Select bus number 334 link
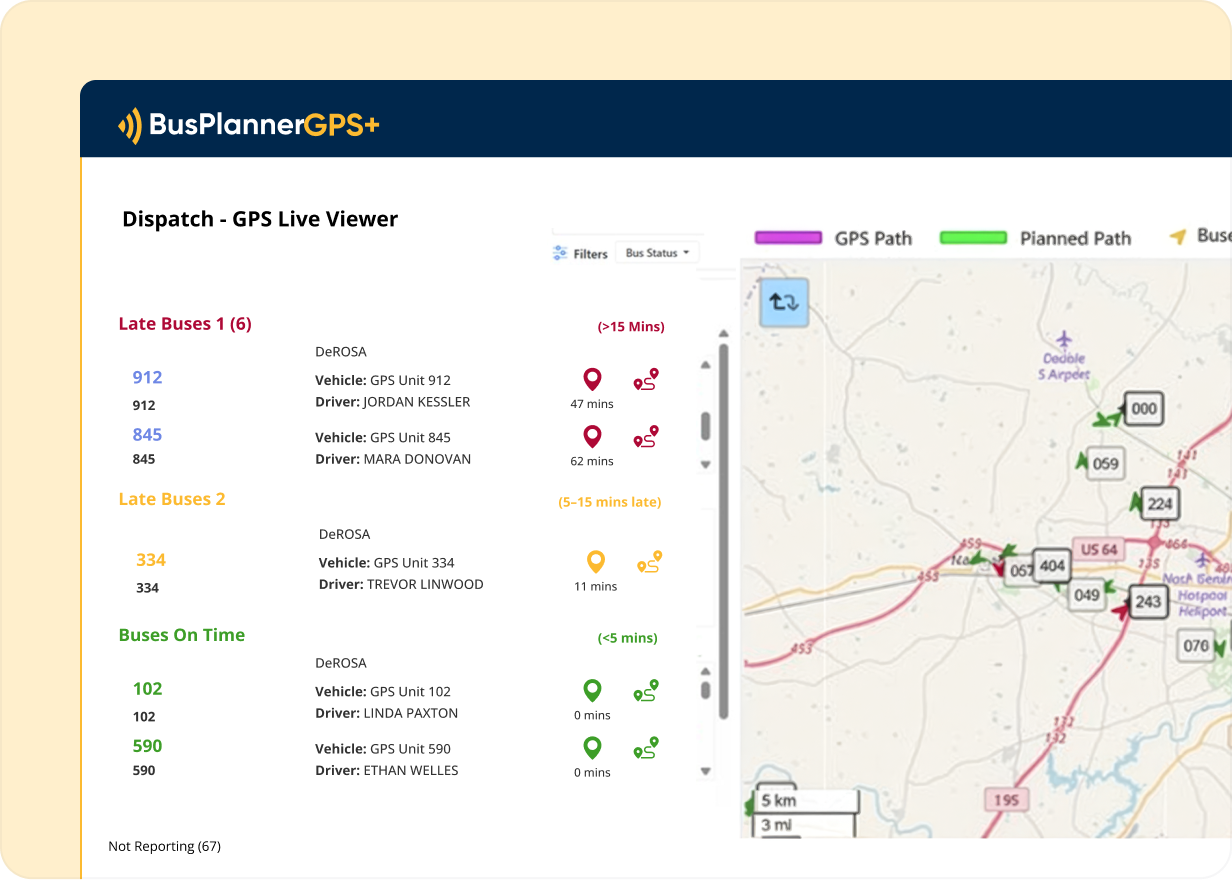Viewport: 1232px width, 880px height. click(x=151, y=560)
